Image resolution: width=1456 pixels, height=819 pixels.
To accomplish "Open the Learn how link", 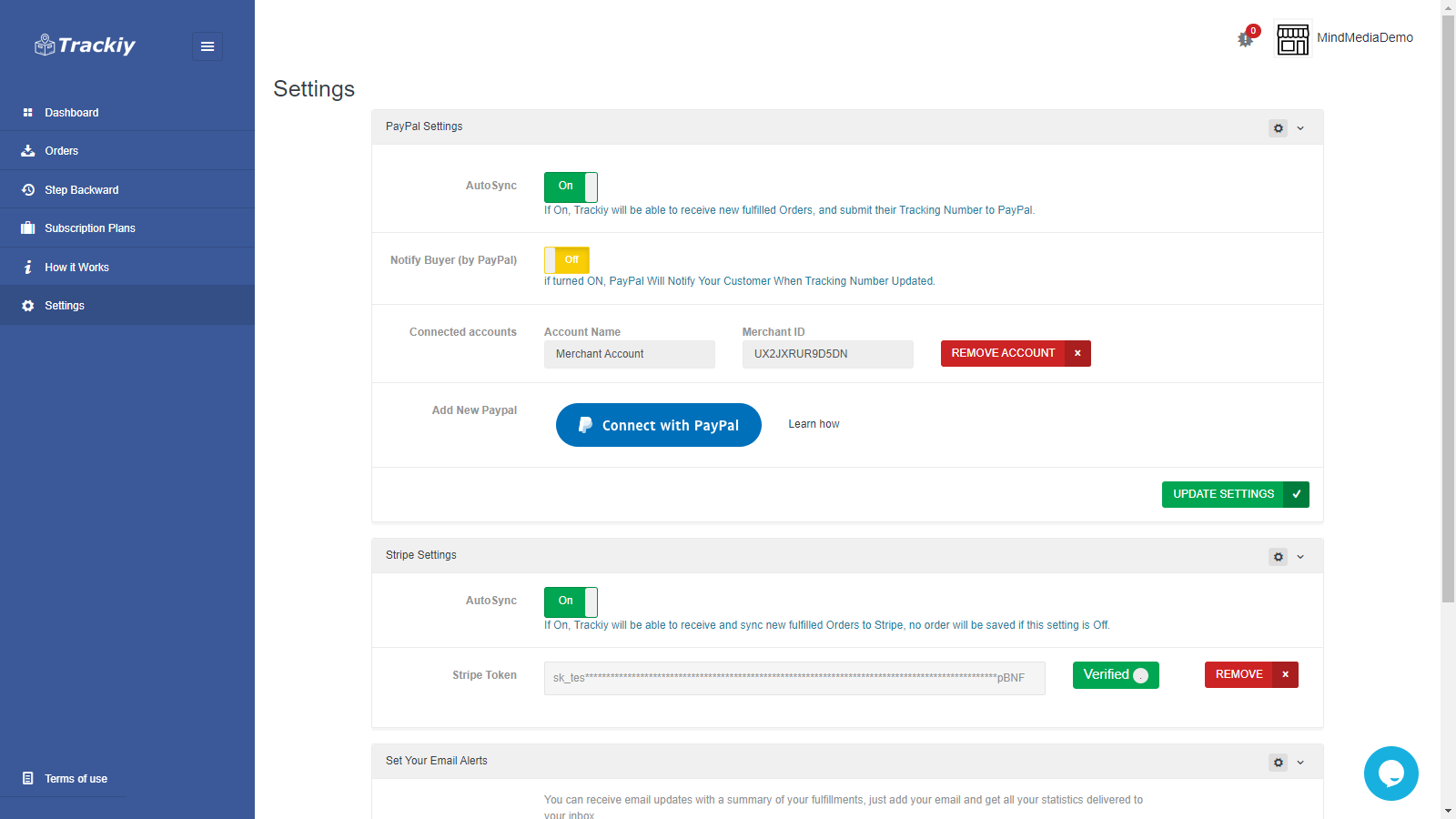I will click(x=814, y=424).
